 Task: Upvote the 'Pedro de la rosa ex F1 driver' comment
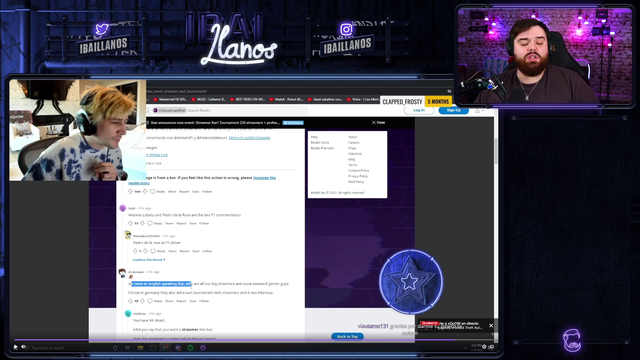pyautogui.click(x=135, y=251)
